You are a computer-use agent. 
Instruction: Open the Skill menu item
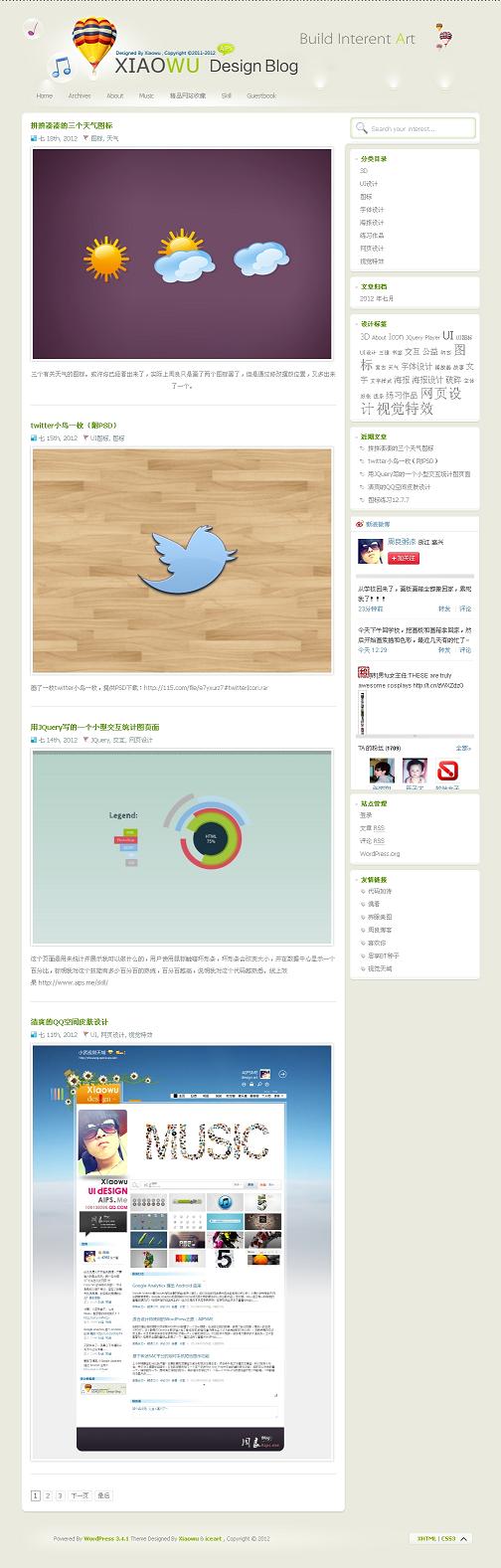point(227,96)
